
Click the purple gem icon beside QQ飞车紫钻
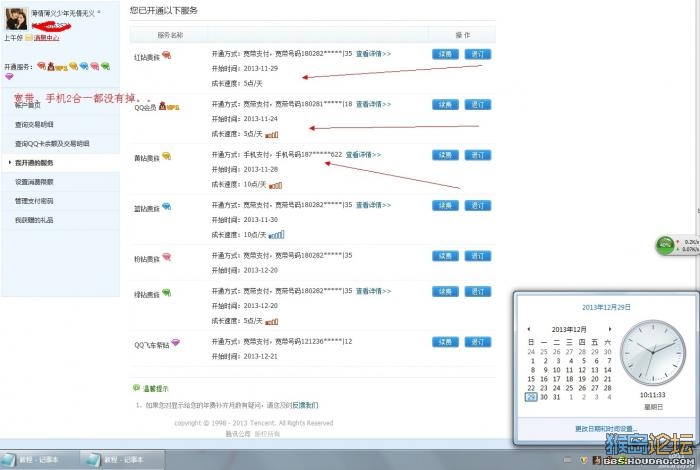pos(175,343)
